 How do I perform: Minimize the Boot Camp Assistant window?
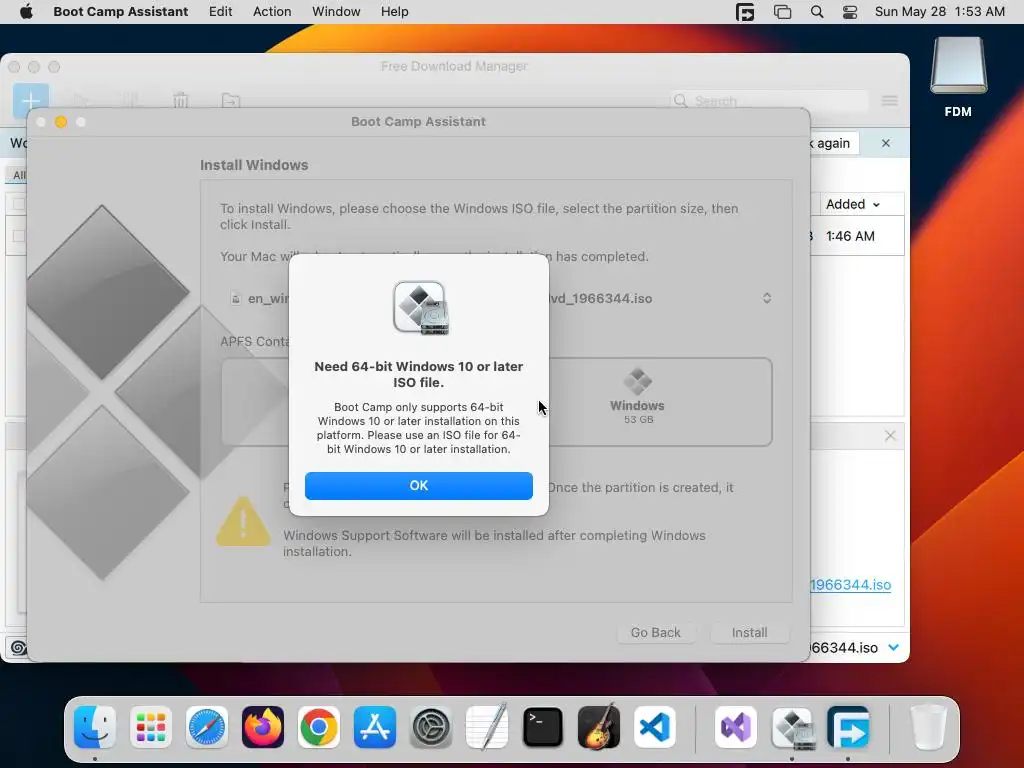[x=61, y=122]
